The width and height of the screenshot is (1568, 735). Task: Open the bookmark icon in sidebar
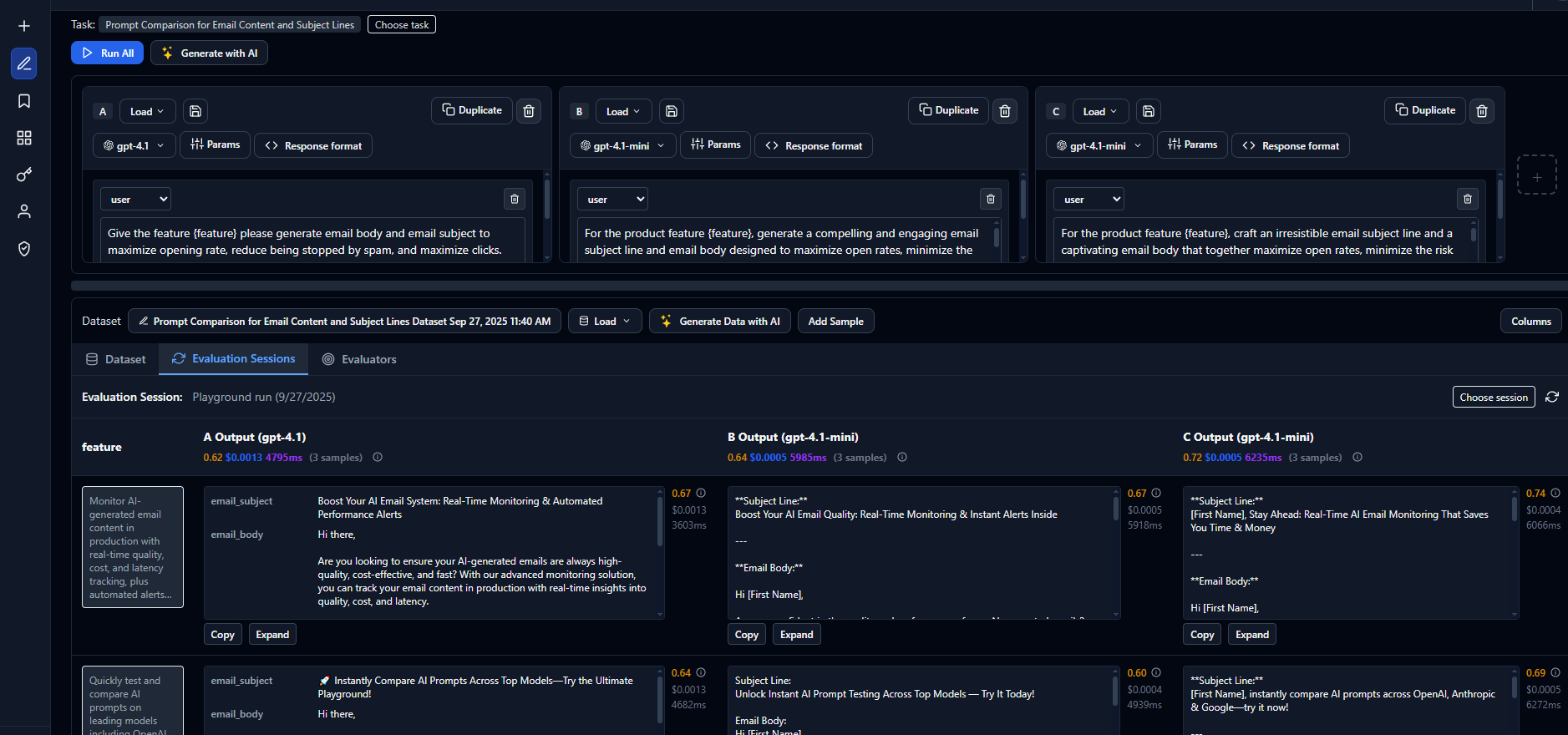24,101
